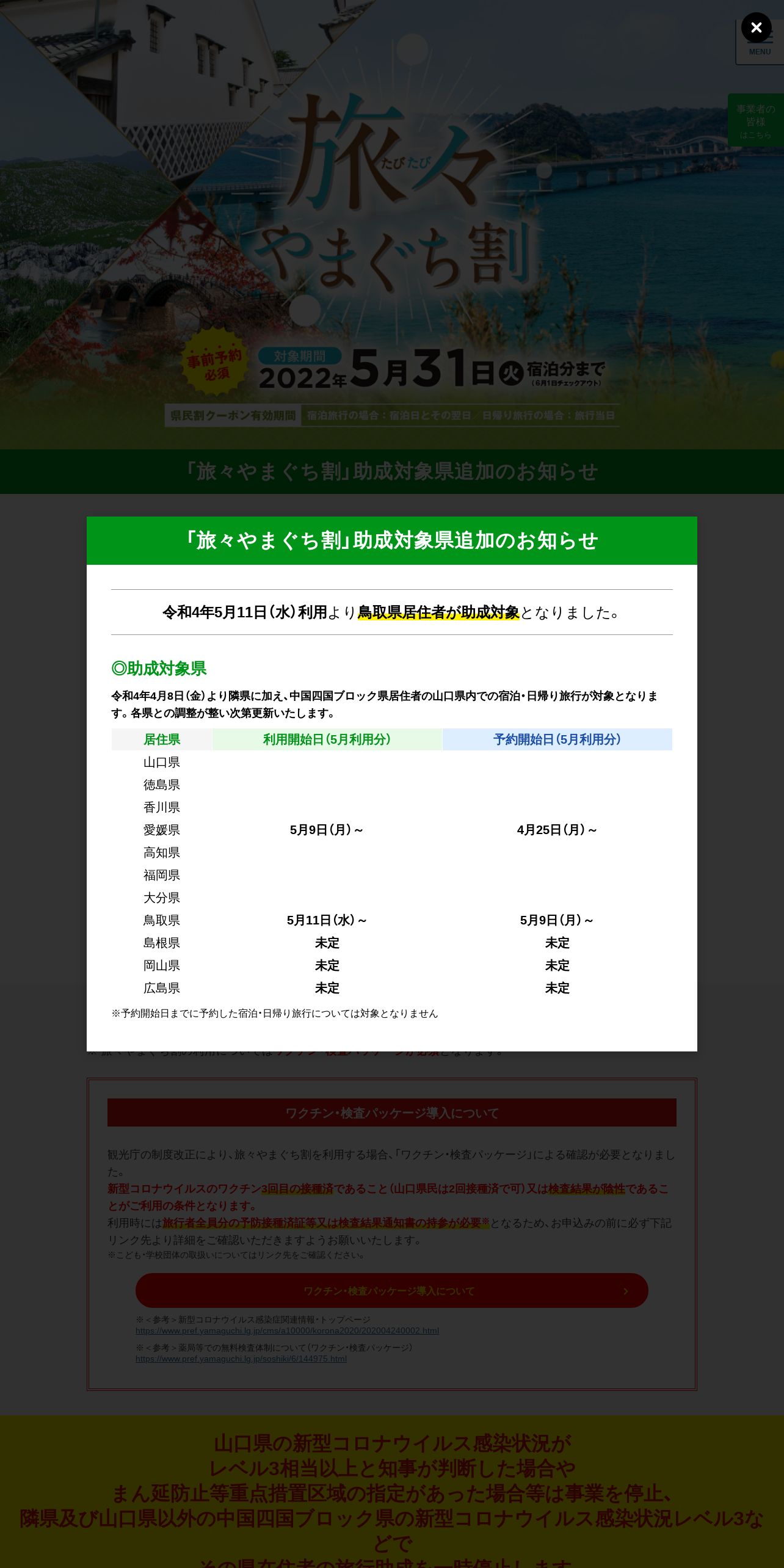Select the 居住県 column header
This screenshot has width=784, height=1568.
(x=162, y=739)
